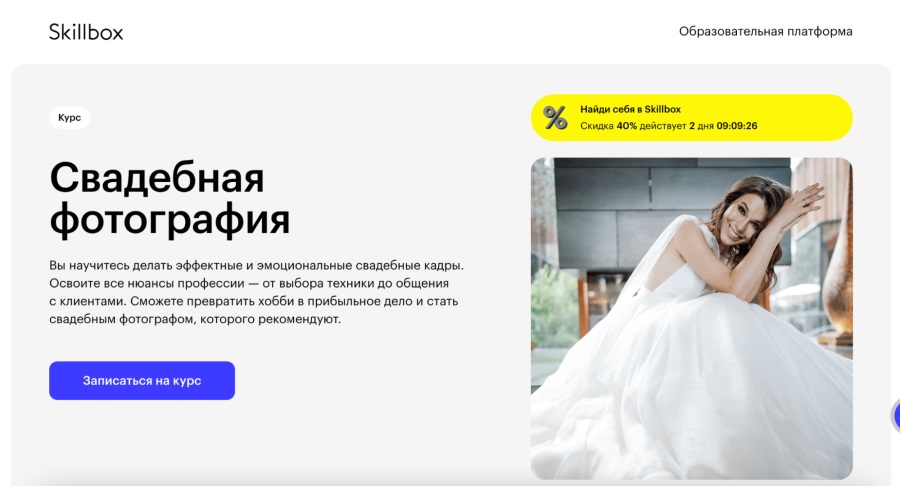900x486 pixels.
Task: Click the word "фотография" in heading
Action: [170, 219]
